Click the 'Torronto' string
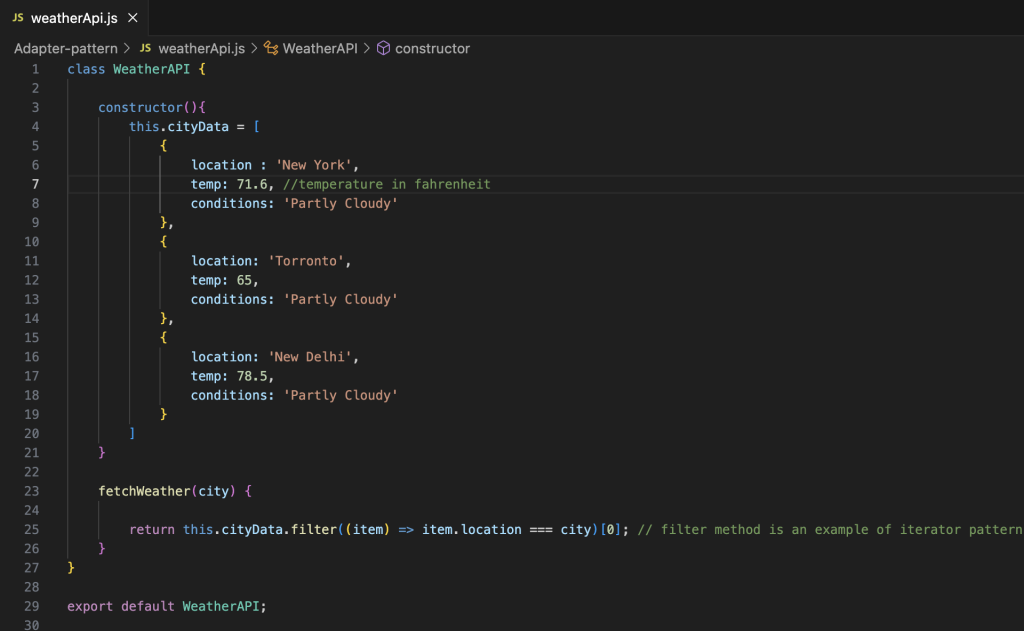The width and height of the screenshot is (1024, 631). tap(306, 261)
